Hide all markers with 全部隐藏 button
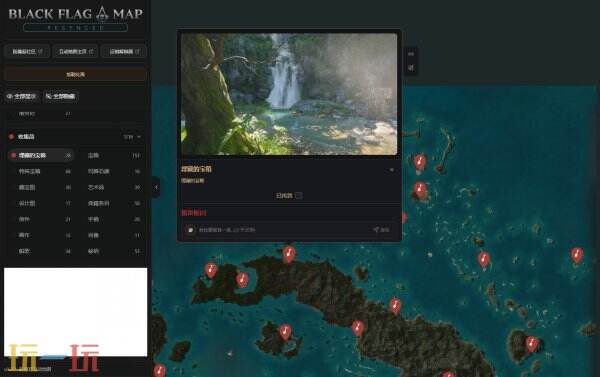 [x=60, y=96]
